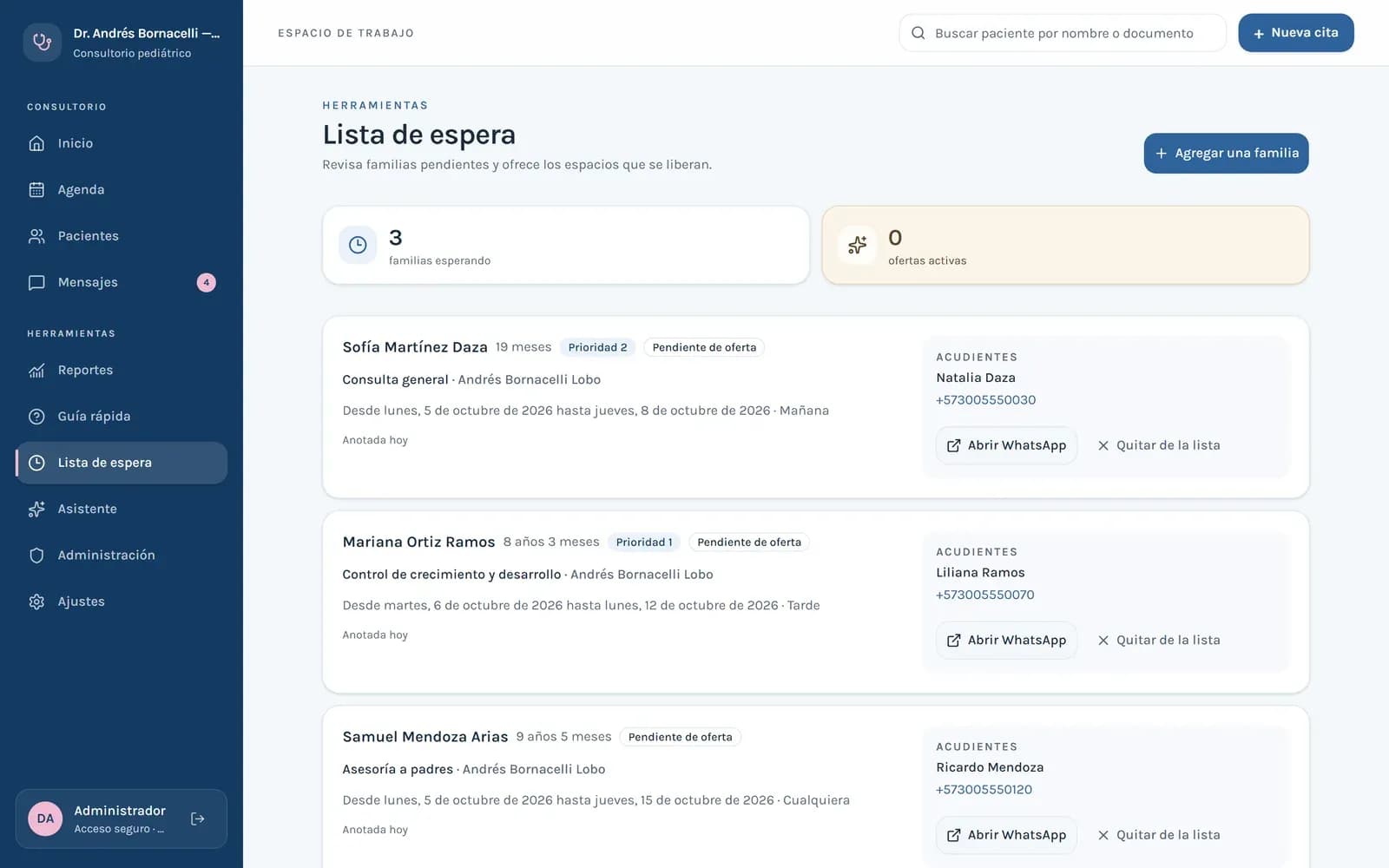Viewport: 1389px width, 868px height.
Task: Click the Administrador account name
Action: (120, 811)
